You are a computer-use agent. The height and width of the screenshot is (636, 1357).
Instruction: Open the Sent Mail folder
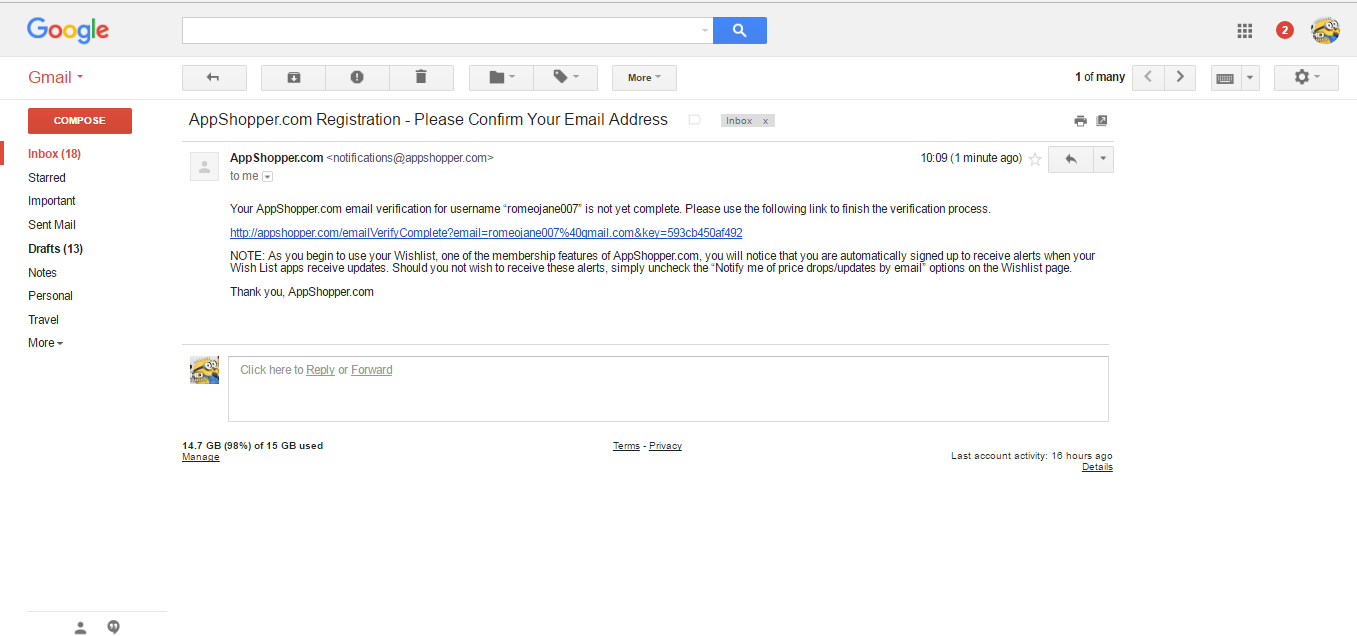point(52,225)
